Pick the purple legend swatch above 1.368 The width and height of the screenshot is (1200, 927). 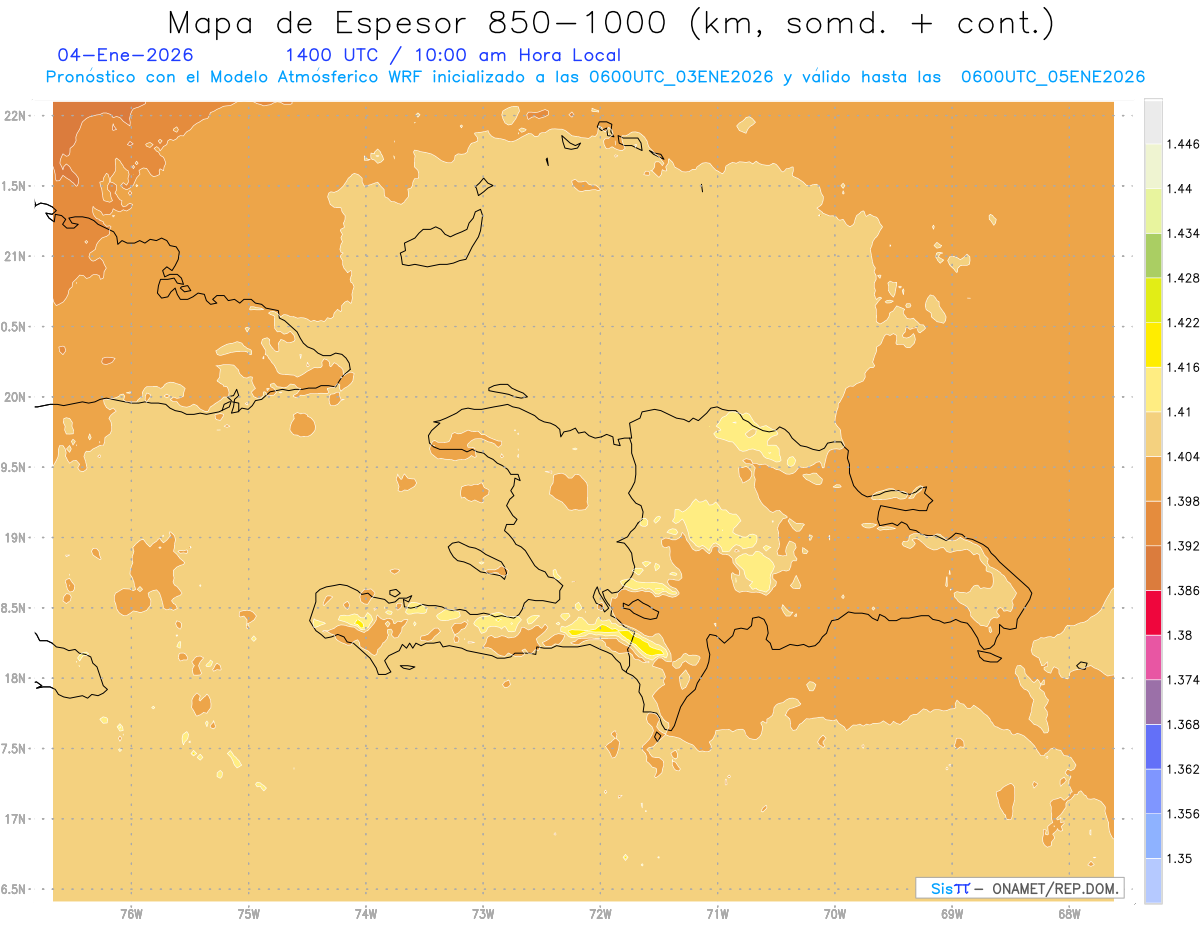coord(1153,702)
